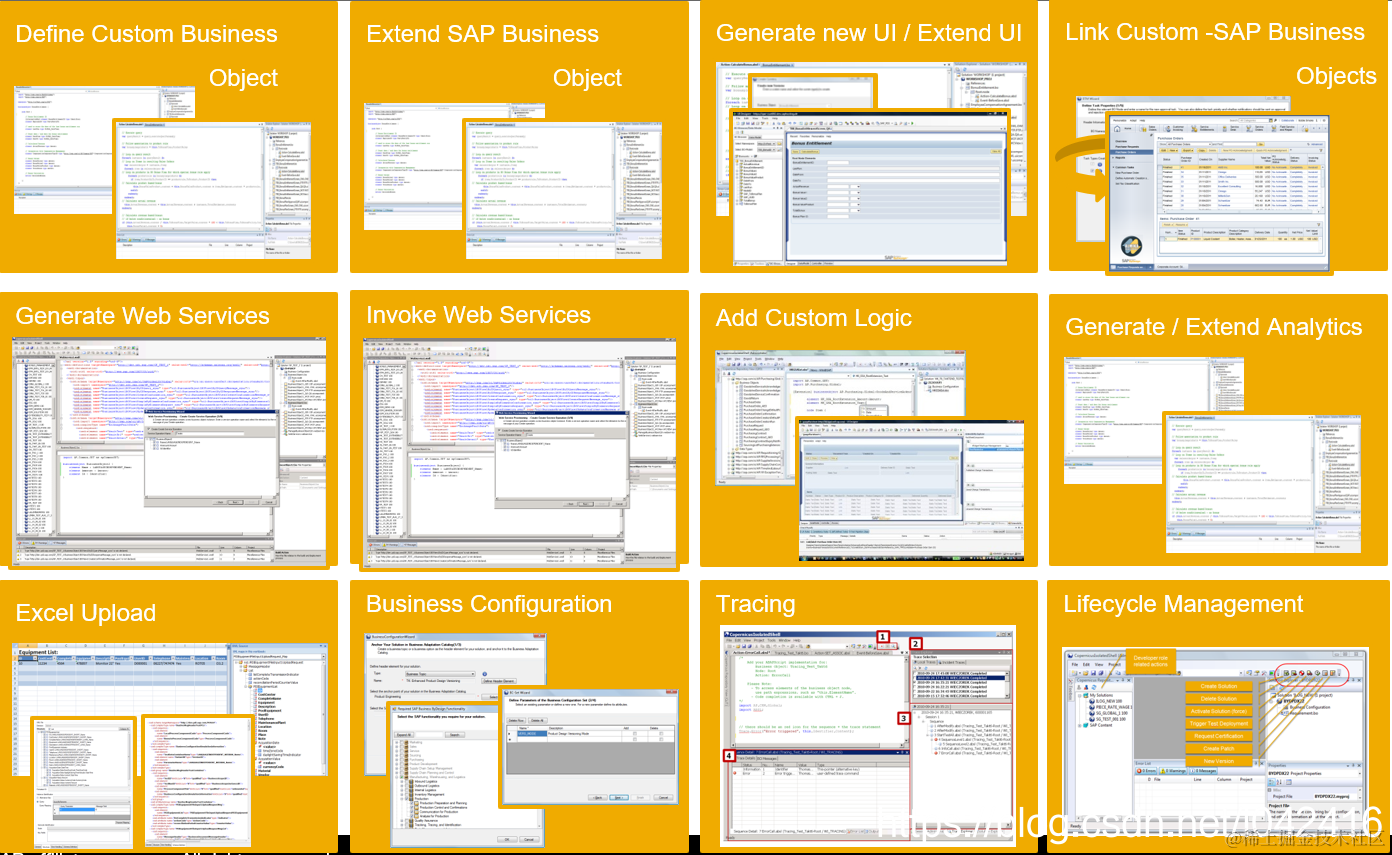
Task: Tick Add checkbox for Product Design Versioning Mode
Action: [635, 733]
